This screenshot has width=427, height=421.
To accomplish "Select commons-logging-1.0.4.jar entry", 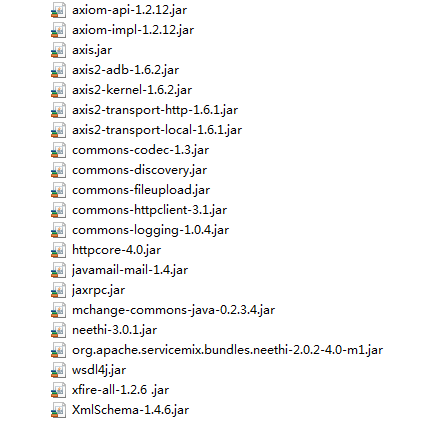I will click(x=150, y=230).
